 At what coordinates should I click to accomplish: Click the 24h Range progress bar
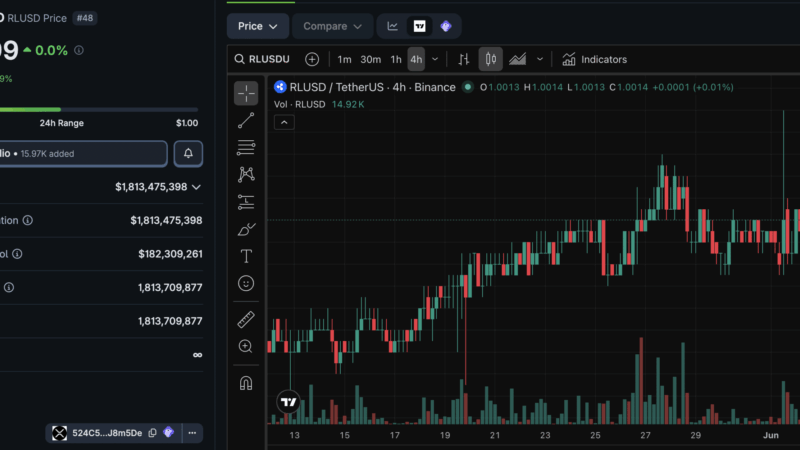pyautogui.click(x=99, y=109)
